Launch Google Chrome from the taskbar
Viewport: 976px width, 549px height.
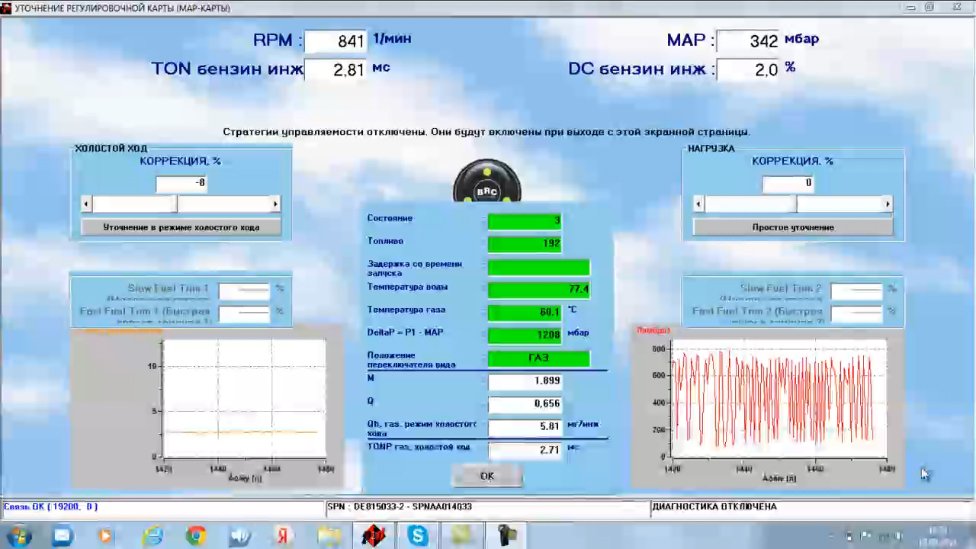(x=196, y=536)
